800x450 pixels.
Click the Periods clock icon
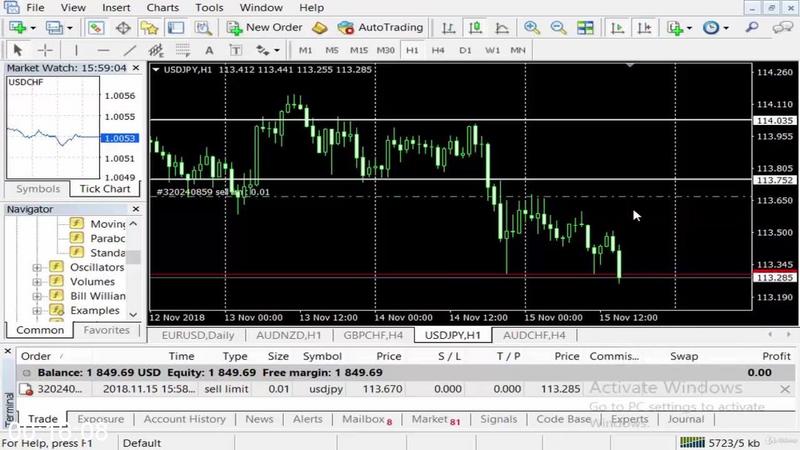point(711,28)
